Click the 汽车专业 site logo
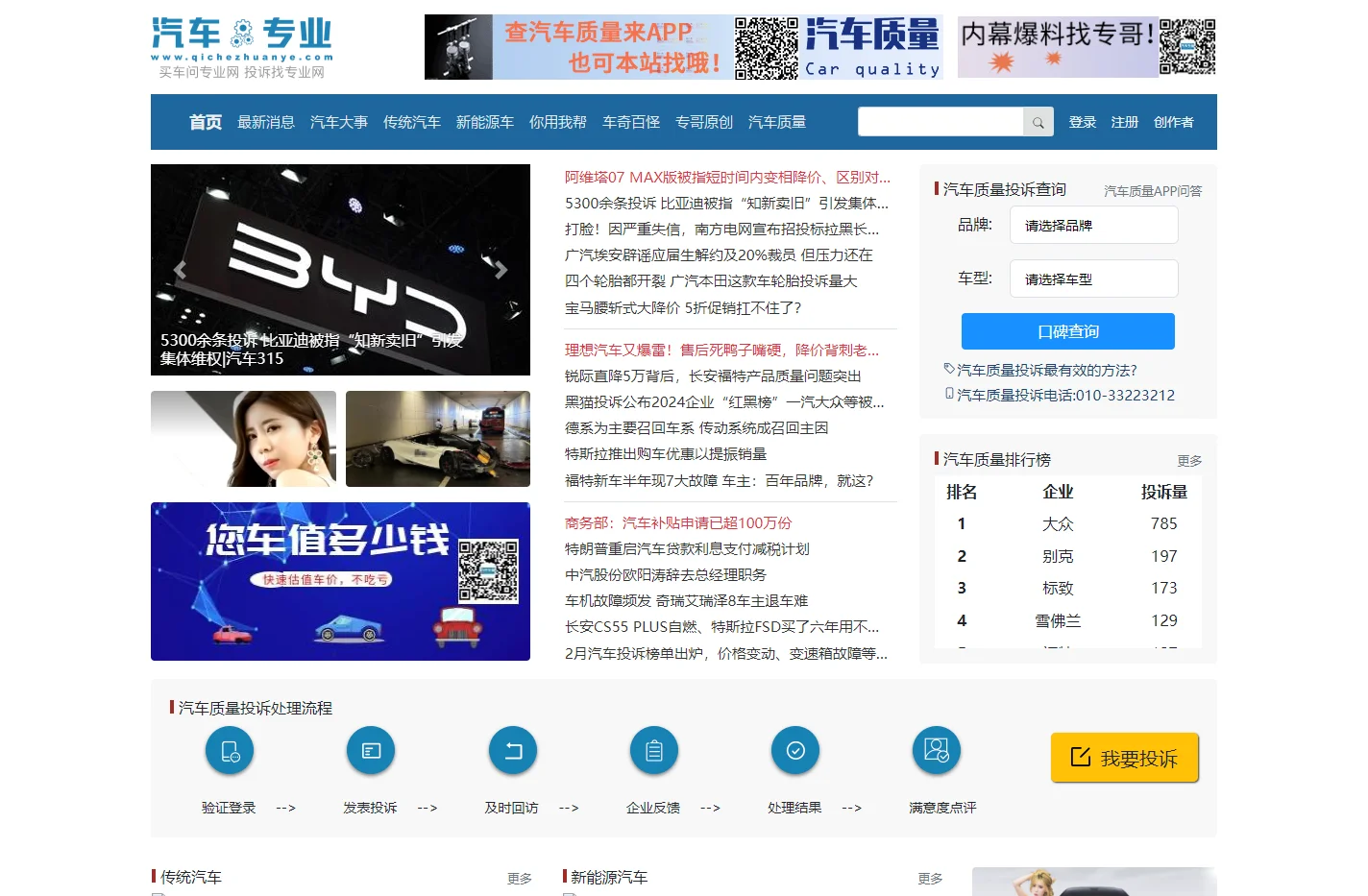Image resolution: width=1368 pixels, height=896 pixels. tap(242, 46)
